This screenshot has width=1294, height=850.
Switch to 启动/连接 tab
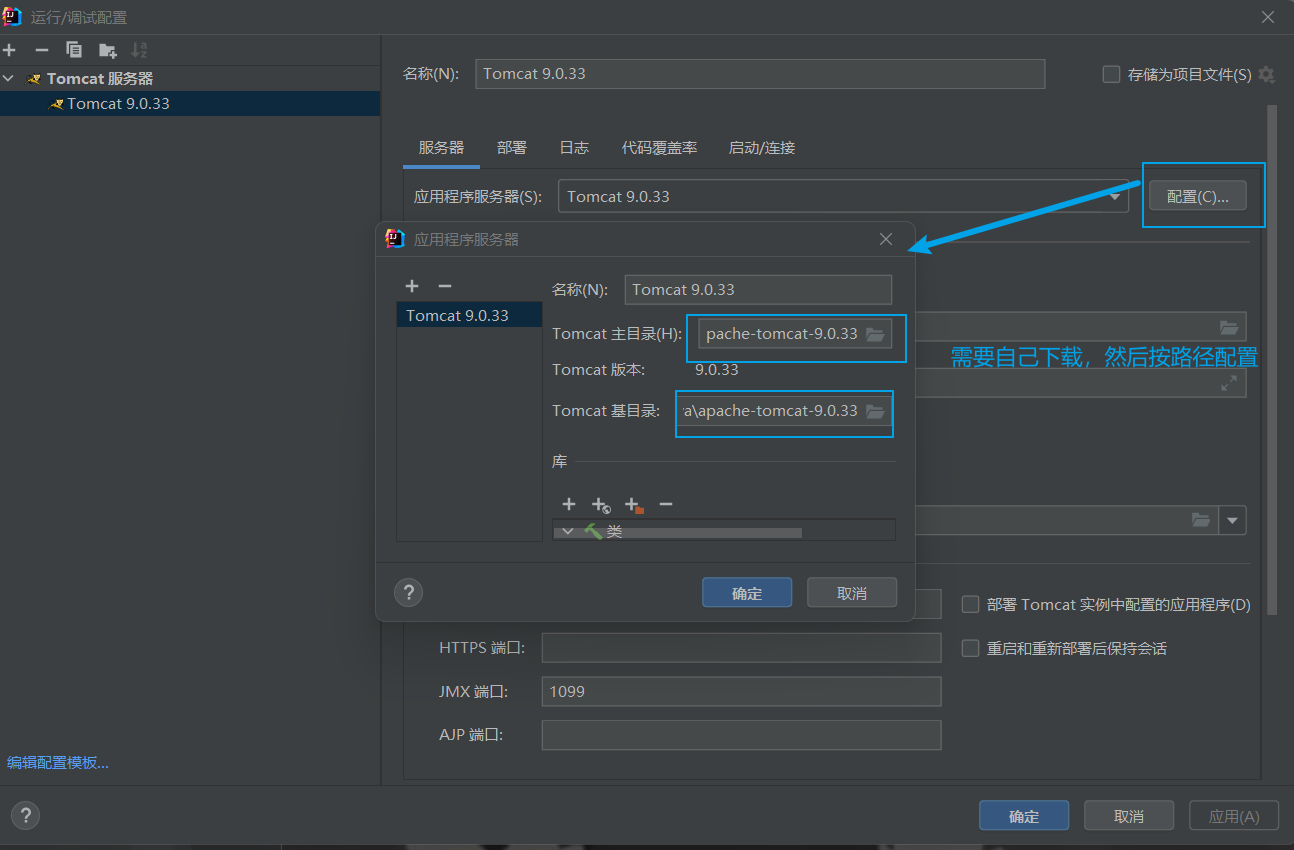[x=762, y=147]
